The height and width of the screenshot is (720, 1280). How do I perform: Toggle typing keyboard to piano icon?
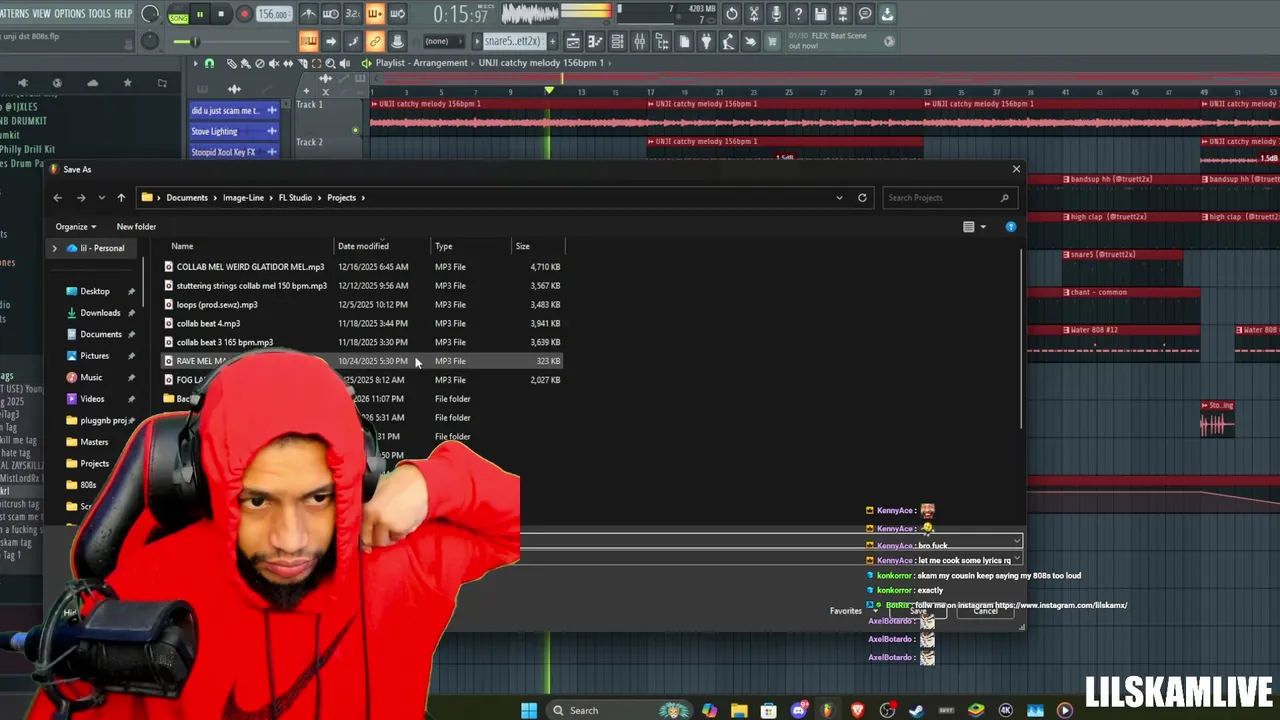309,41
